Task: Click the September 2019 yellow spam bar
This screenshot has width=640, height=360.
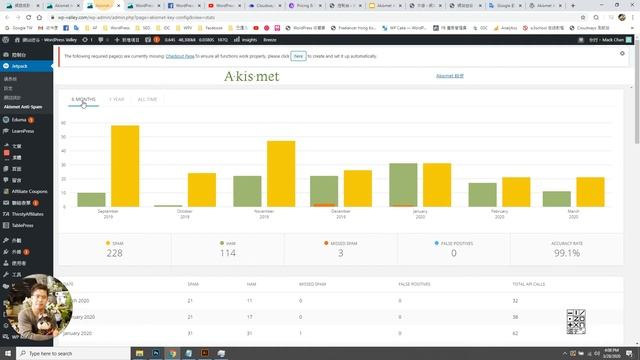Action: 125,166
